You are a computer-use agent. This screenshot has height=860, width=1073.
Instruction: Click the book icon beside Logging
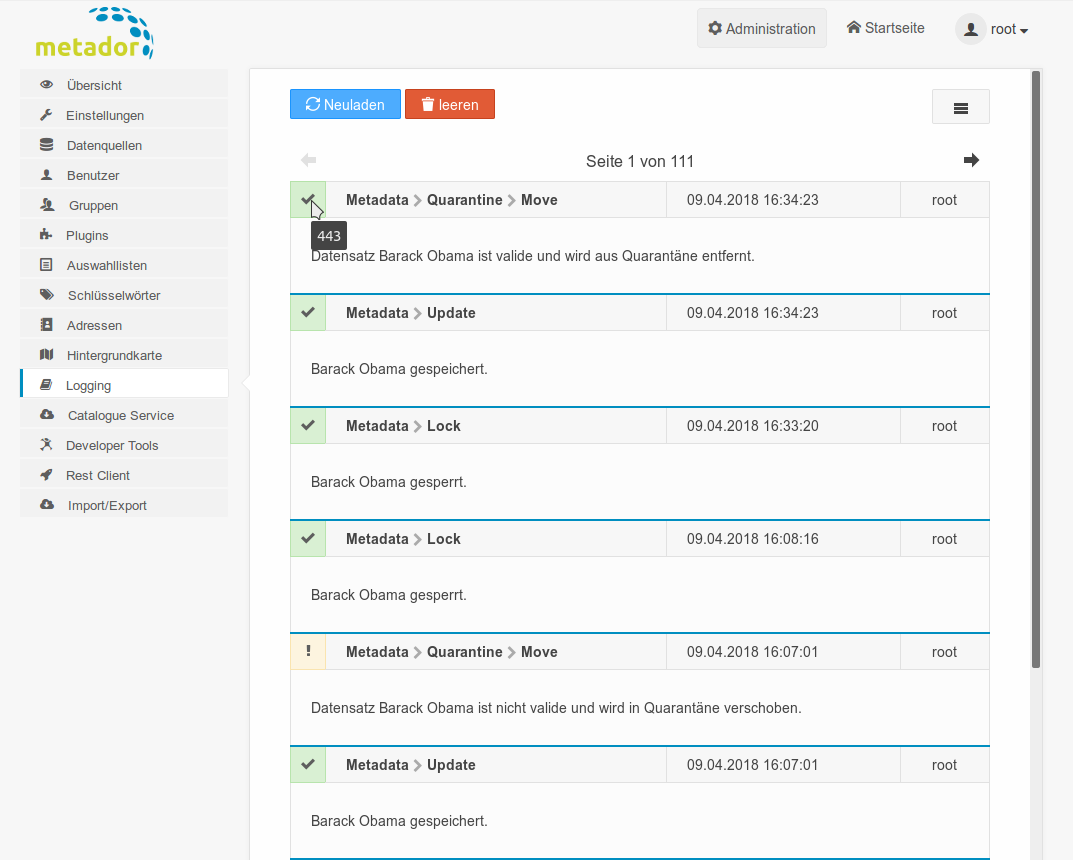(x=46, y=385)
